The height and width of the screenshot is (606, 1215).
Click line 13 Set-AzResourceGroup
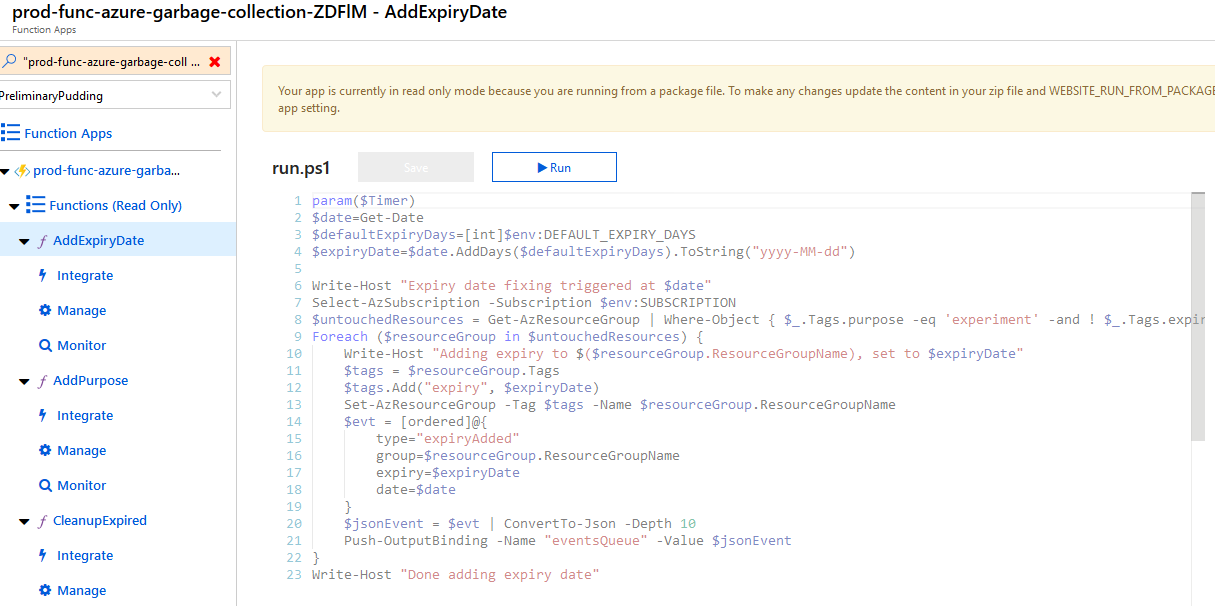[620, 404]
